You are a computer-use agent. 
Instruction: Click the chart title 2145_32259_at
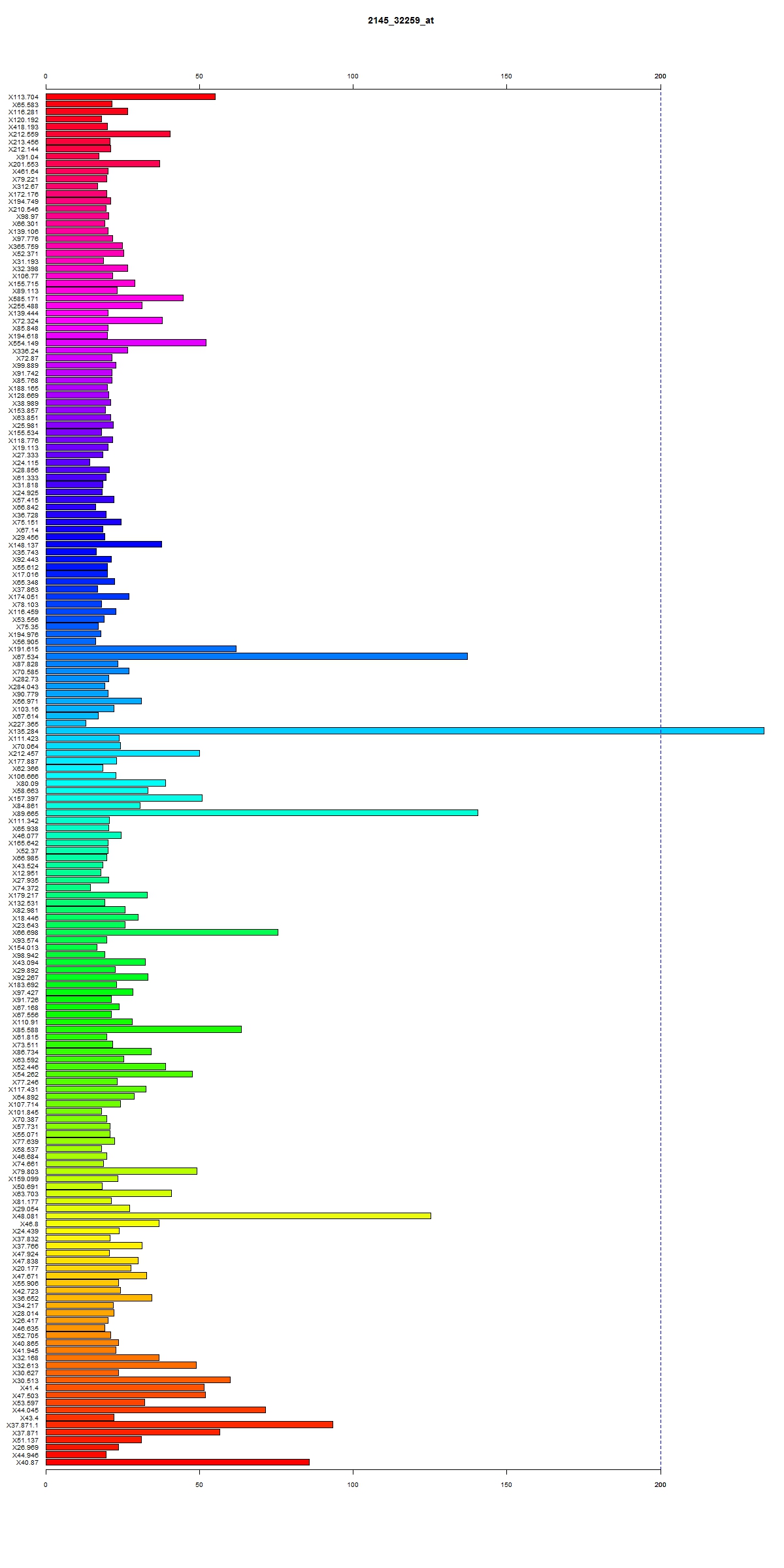click(x=400, y=20)
